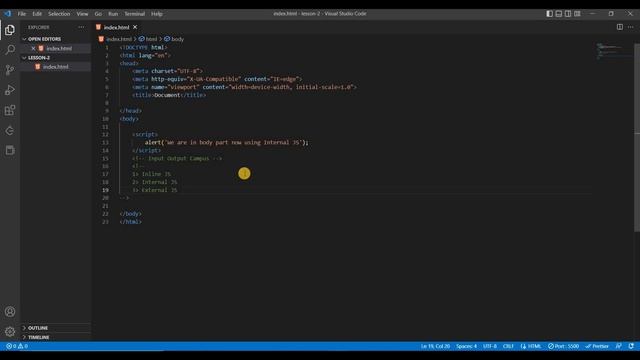Click the closing body tag on line 22

click(131, 214)
